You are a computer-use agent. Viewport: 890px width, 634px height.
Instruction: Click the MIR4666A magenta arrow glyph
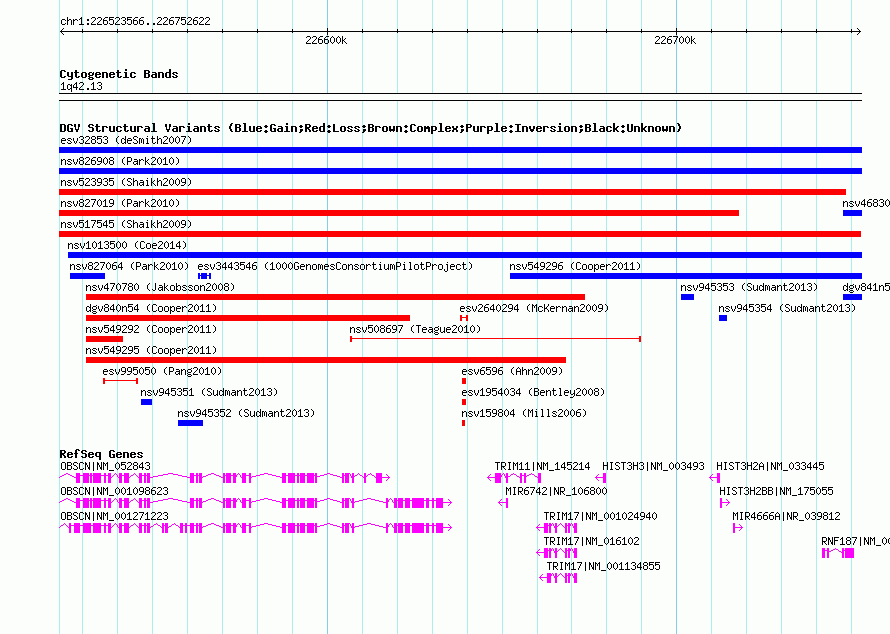738,528
